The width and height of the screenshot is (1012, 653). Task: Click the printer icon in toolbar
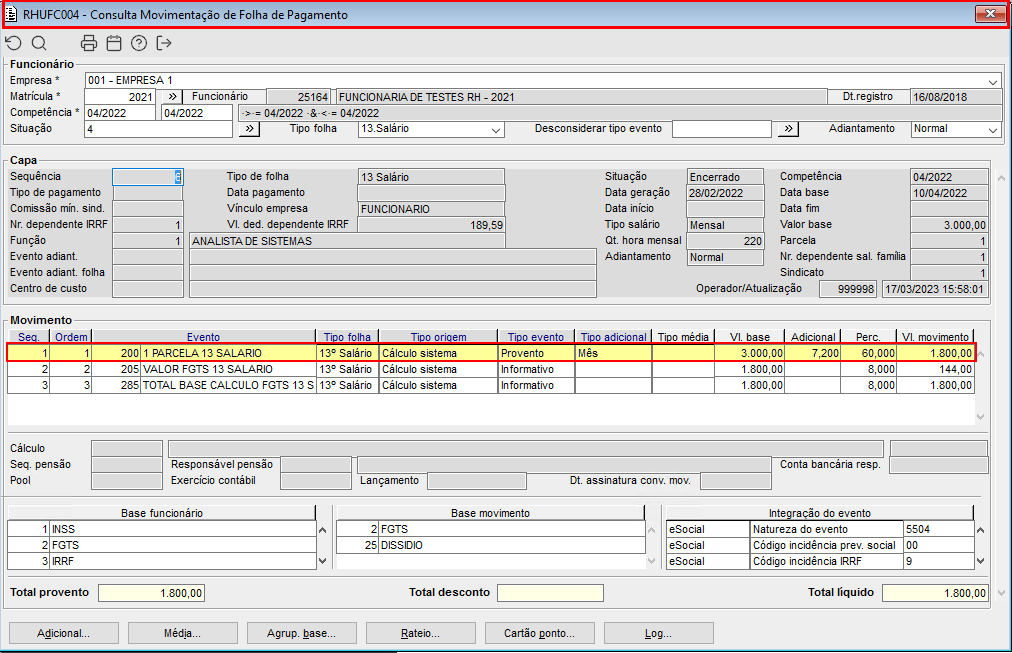[x=89, y=43]
